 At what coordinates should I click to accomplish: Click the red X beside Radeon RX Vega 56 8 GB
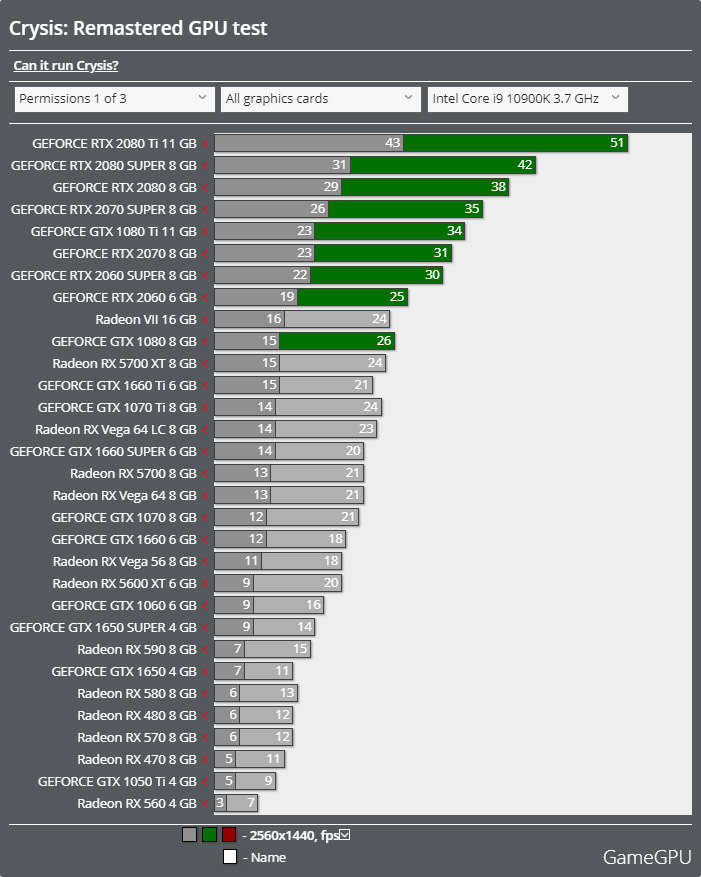click(x=204, y=562)
